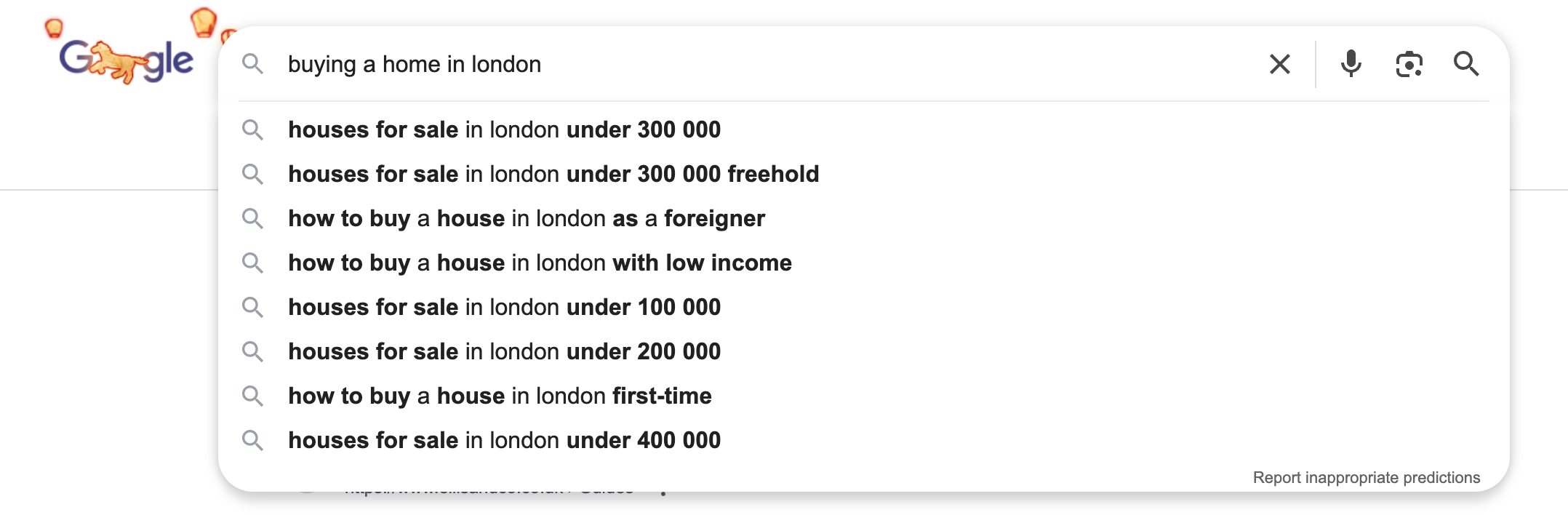Click the magnifier icon inside search field
The height and width of the screenshot is (515, 1568).
click(252, 64)
